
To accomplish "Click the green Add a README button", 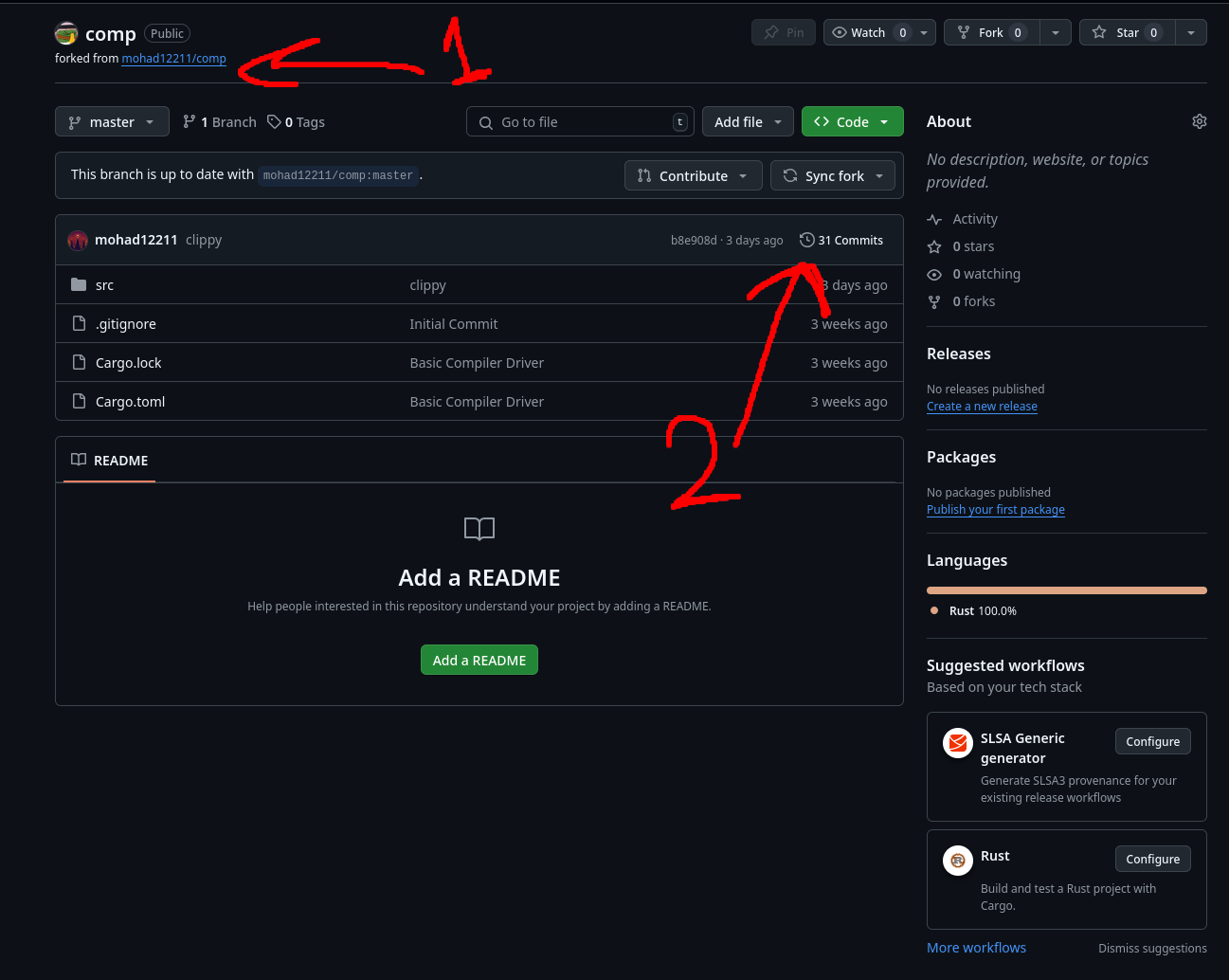I will tap(479, 661).
